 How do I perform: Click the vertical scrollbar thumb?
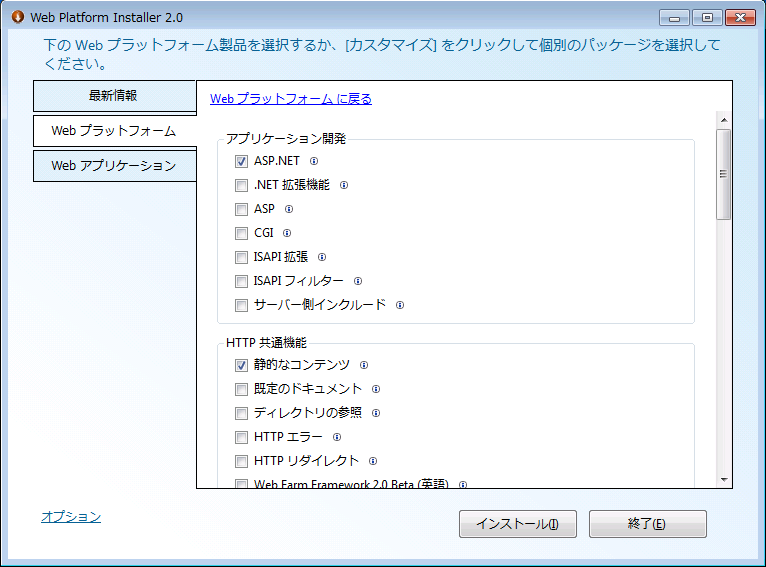pyautogui.click(x=723, y=174)
